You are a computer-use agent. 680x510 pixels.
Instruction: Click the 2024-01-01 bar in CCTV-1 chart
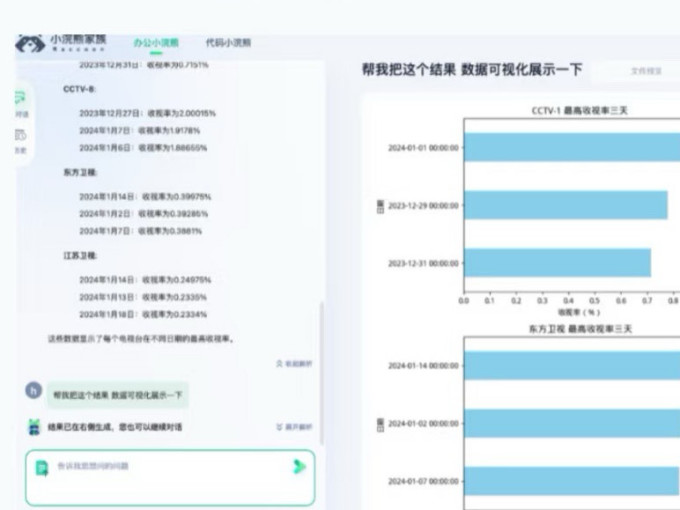pos(572,147)
